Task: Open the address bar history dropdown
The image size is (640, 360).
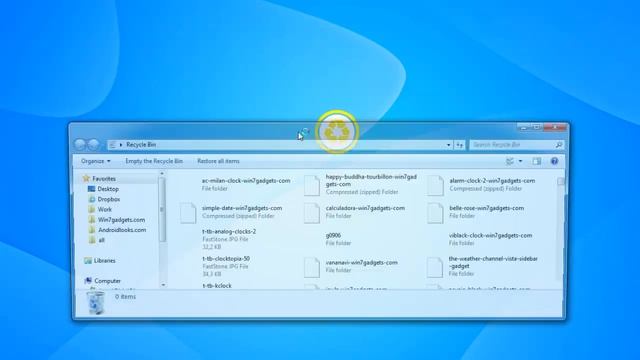Action: click(x=448, y=144)
